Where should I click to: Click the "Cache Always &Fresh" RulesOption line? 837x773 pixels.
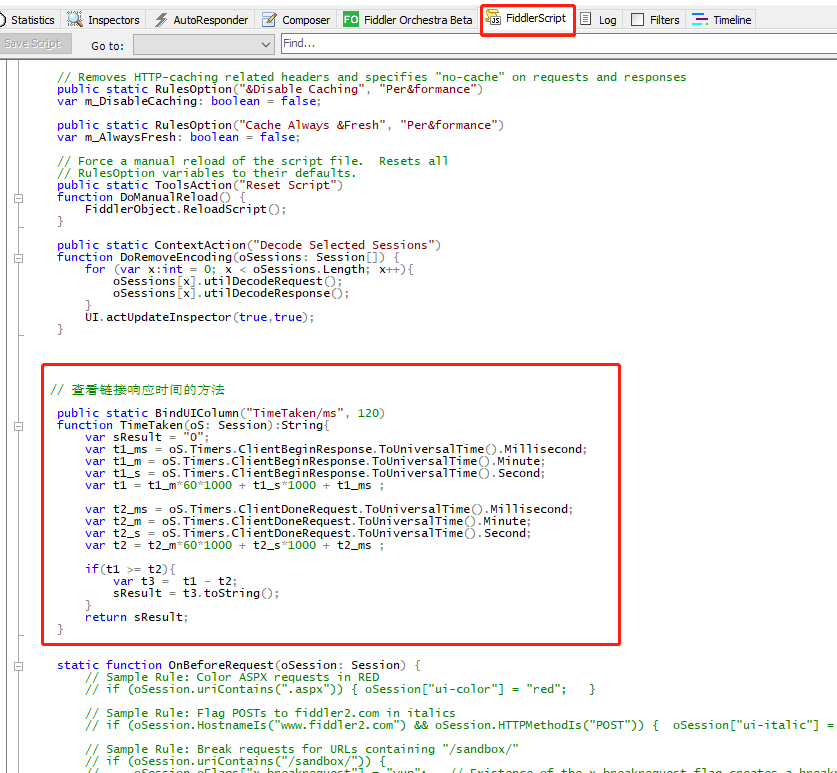(x=280, y=125)
